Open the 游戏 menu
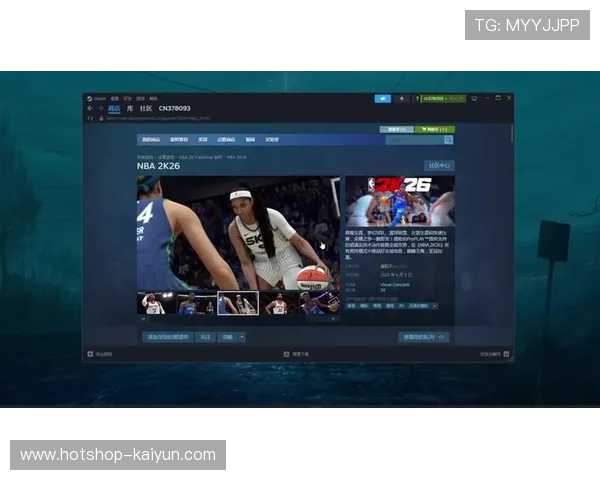Screen dimensions: 600x480 pyautogui.click(x=140, y=98)
